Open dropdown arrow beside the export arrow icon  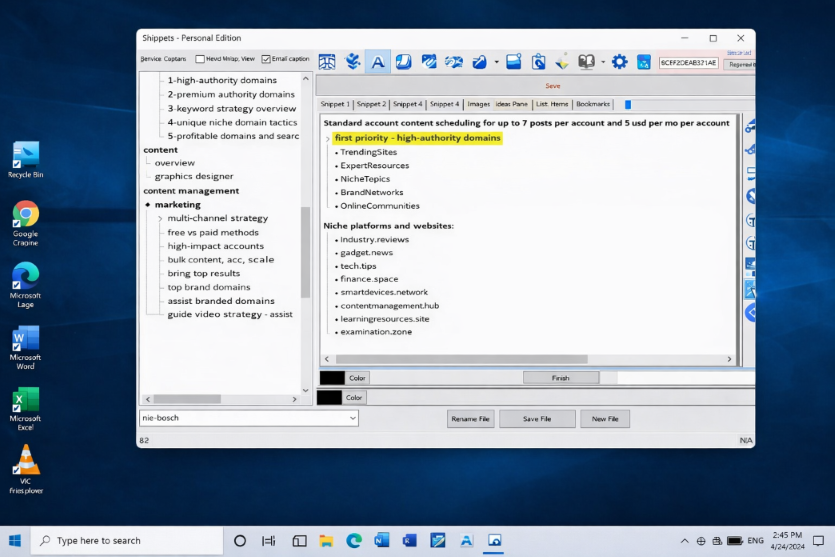coord(496,62)
